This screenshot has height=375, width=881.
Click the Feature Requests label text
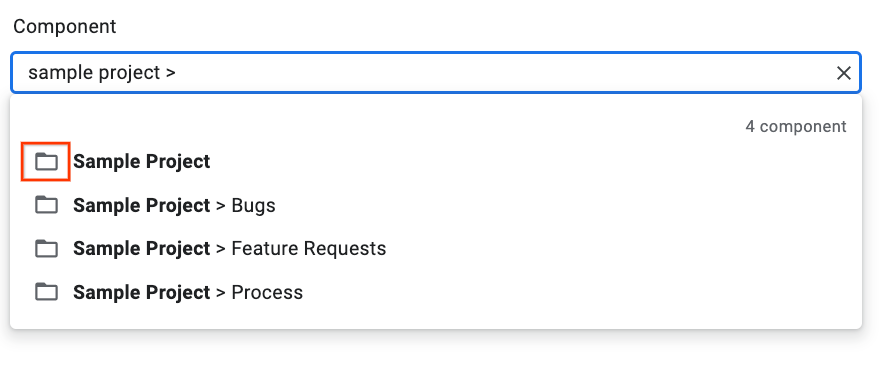click(x=308, y=249)
